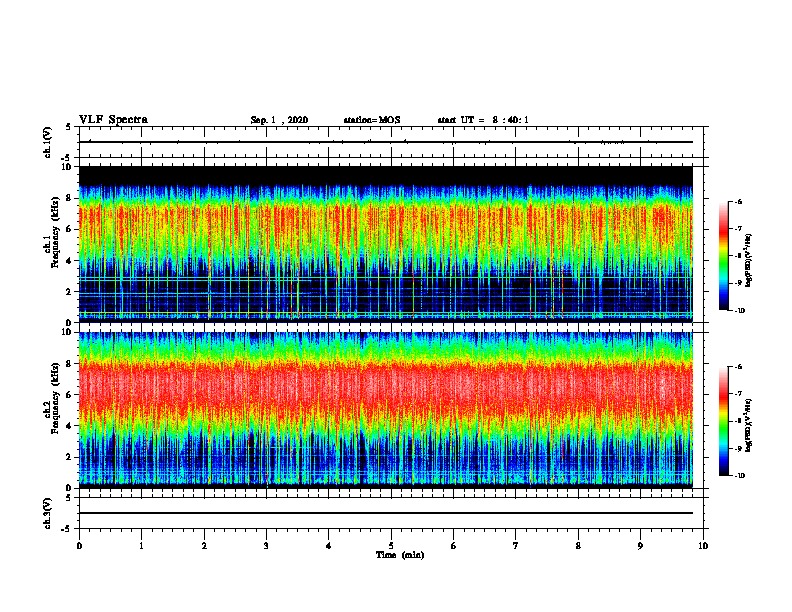792x612 pixels.
Task: Click the ch.1 color bar log(PSD) label
Action: (x=749, y=261)
